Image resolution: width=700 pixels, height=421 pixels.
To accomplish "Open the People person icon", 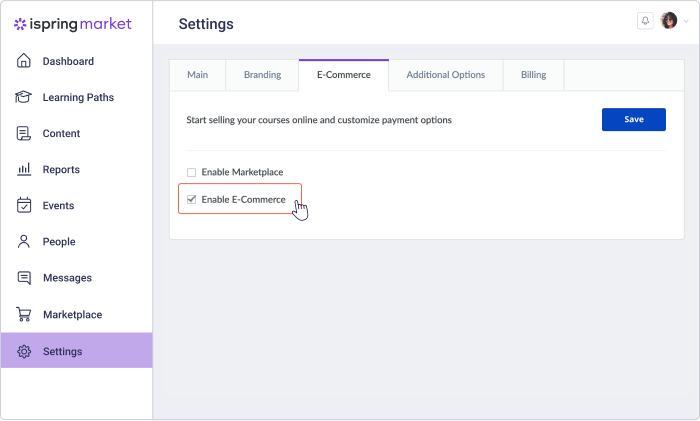I will pyautogui.click(x=24, y=242).
